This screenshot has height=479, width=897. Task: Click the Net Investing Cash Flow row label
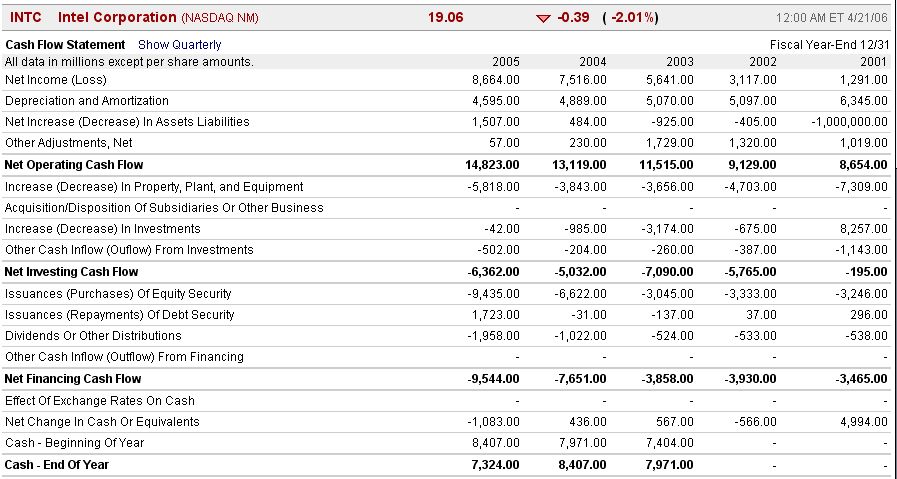[71, 272]
